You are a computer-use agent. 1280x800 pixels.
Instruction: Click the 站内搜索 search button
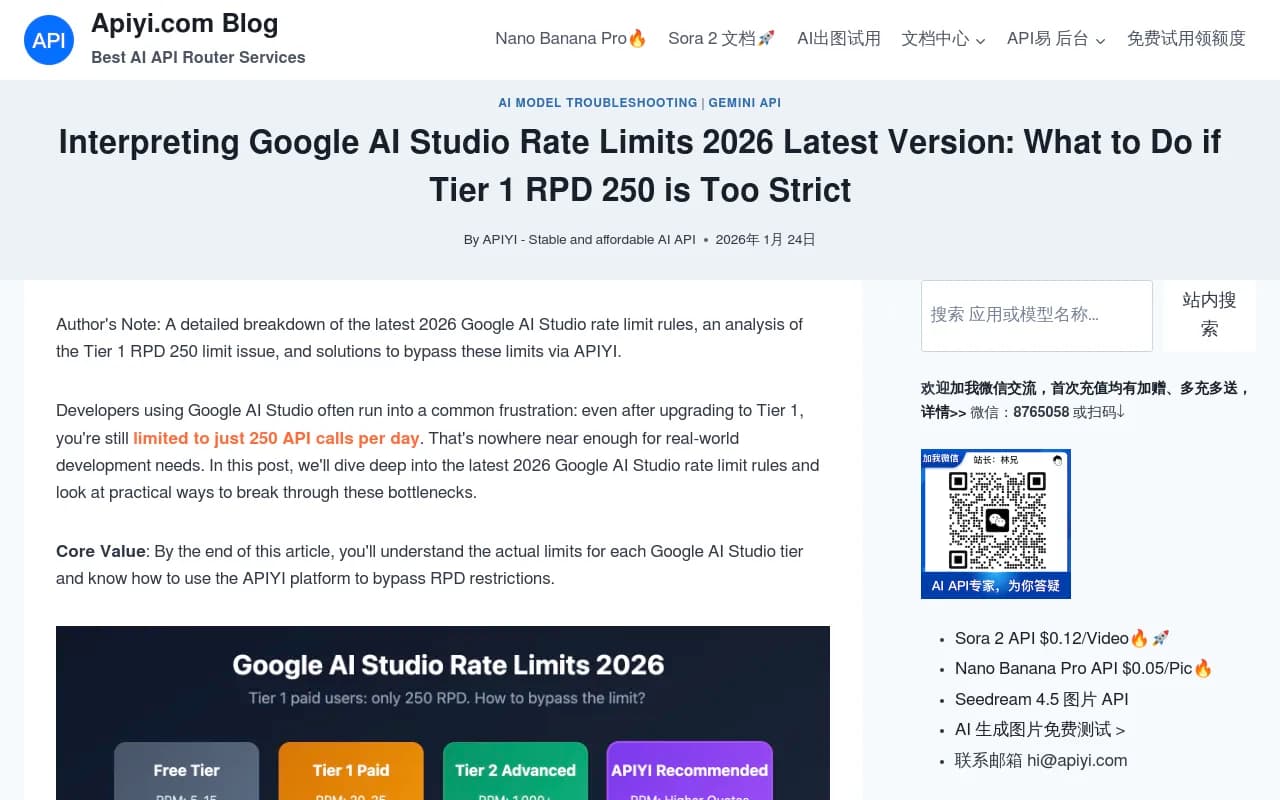(1208, 316)
